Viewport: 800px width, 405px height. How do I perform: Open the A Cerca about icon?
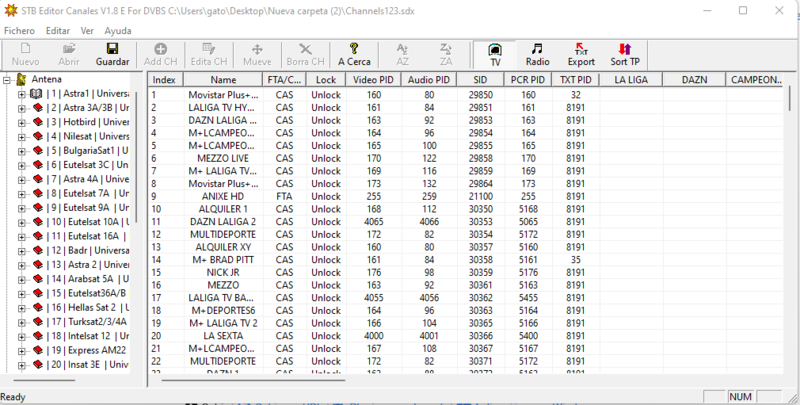(354, 49)
